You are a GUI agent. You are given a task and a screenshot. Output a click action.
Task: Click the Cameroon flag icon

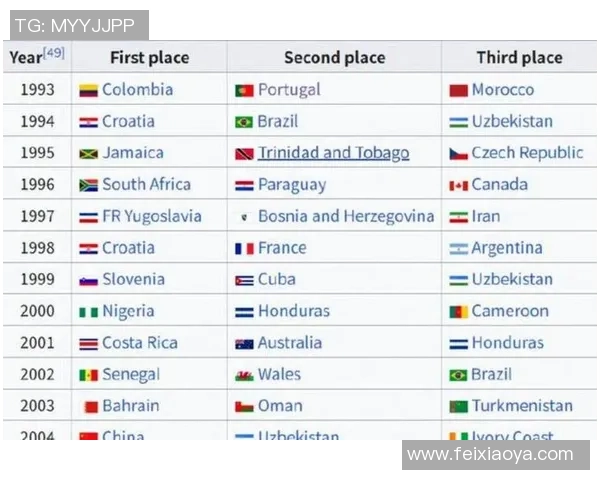point(458,312)
